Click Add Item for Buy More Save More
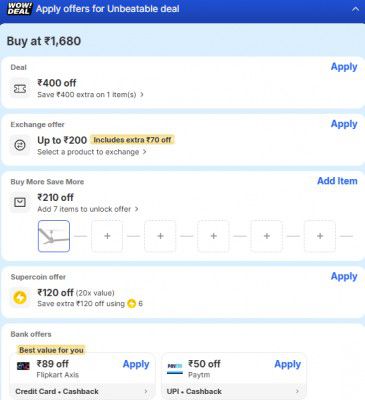This screenshot has height=400, width=365. (337, 181)
